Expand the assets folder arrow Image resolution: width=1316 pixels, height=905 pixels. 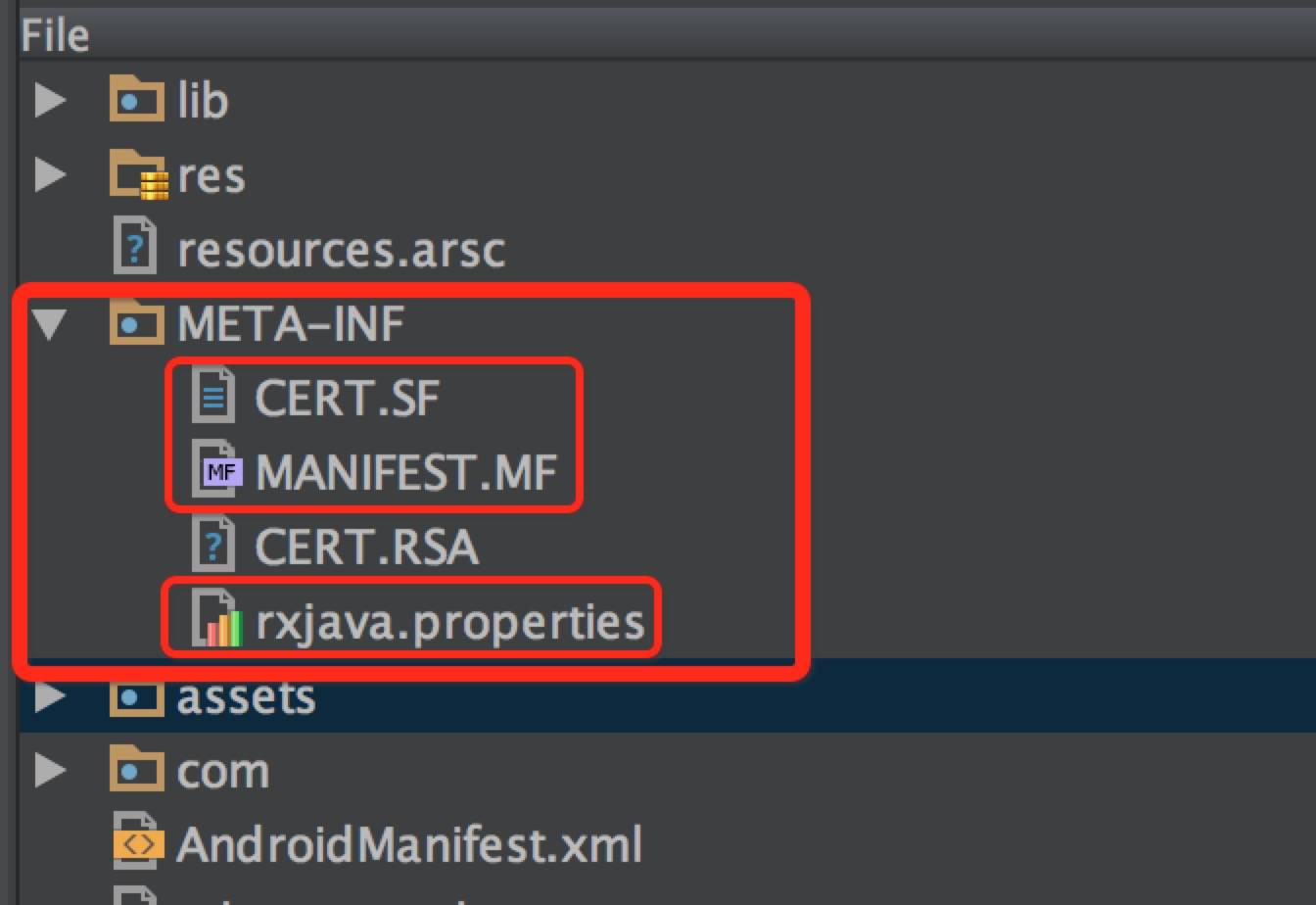pyautogui.click(x=50, y=696)
